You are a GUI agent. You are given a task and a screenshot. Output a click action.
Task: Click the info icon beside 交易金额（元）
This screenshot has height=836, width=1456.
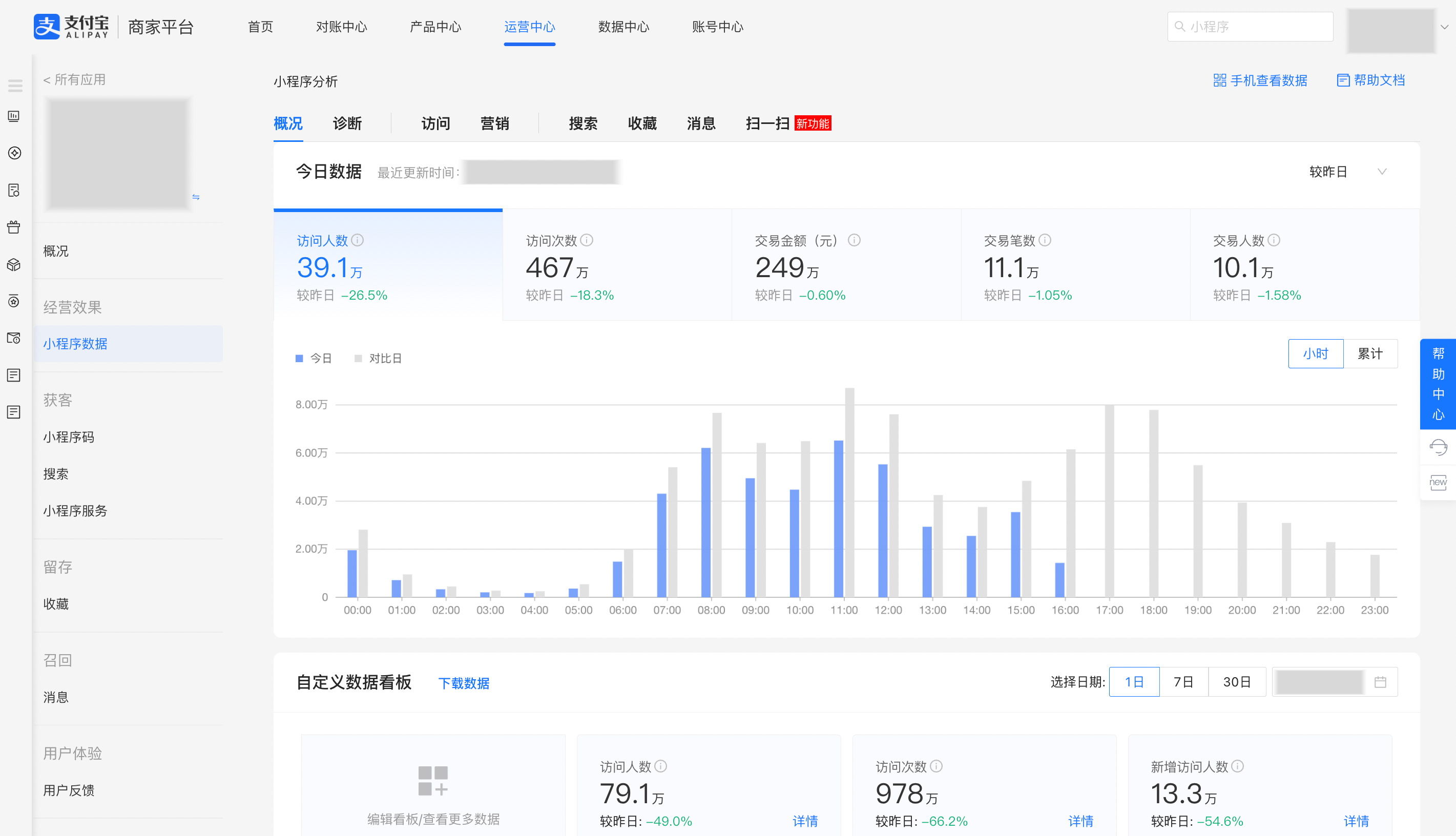tap(855, 240)
